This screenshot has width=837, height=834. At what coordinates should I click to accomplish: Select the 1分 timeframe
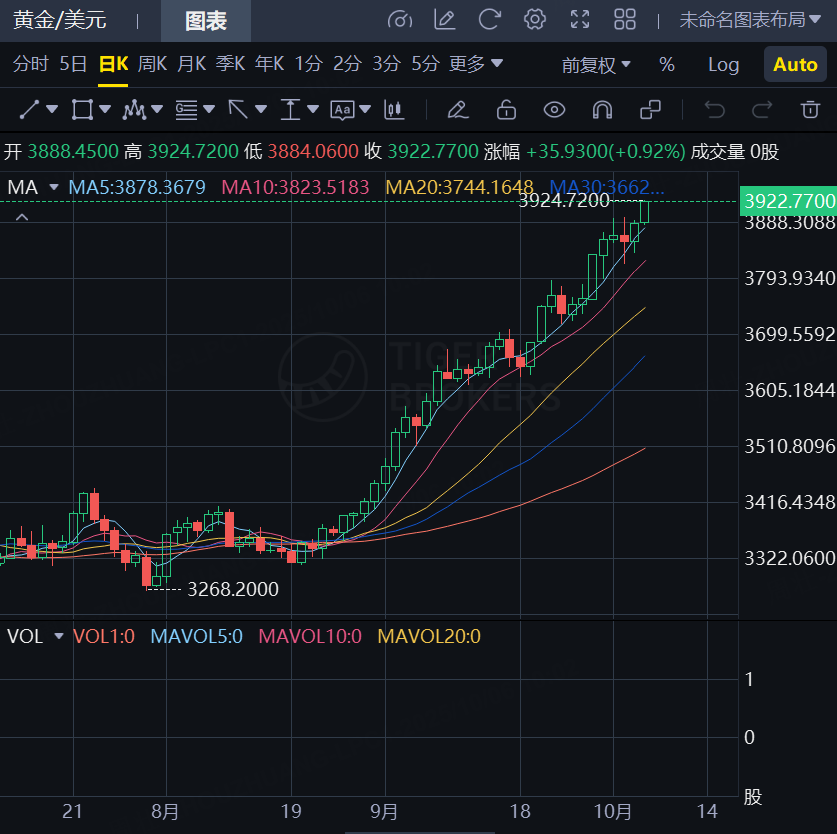tap(309, 64)
